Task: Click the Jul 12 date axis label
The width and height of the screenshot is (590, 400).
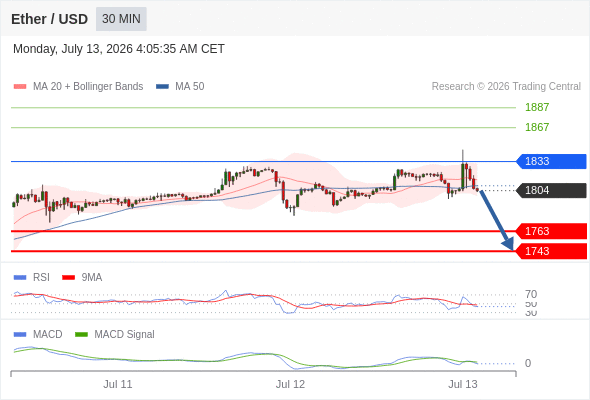Action: 290,384
